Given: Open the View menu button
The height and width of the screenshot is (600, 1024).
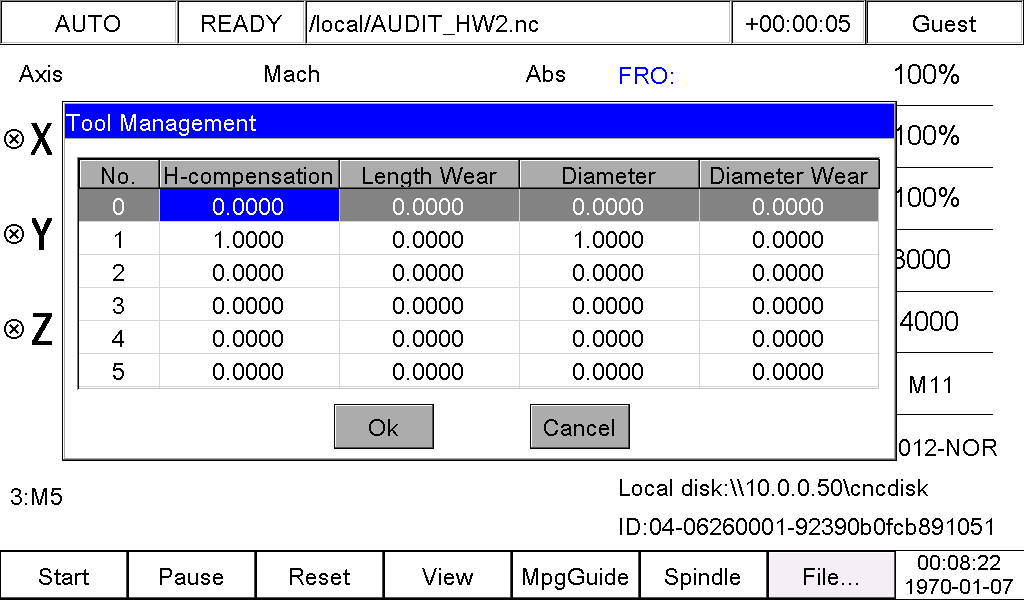Looking at the screenshot, I should click(447, 576).
